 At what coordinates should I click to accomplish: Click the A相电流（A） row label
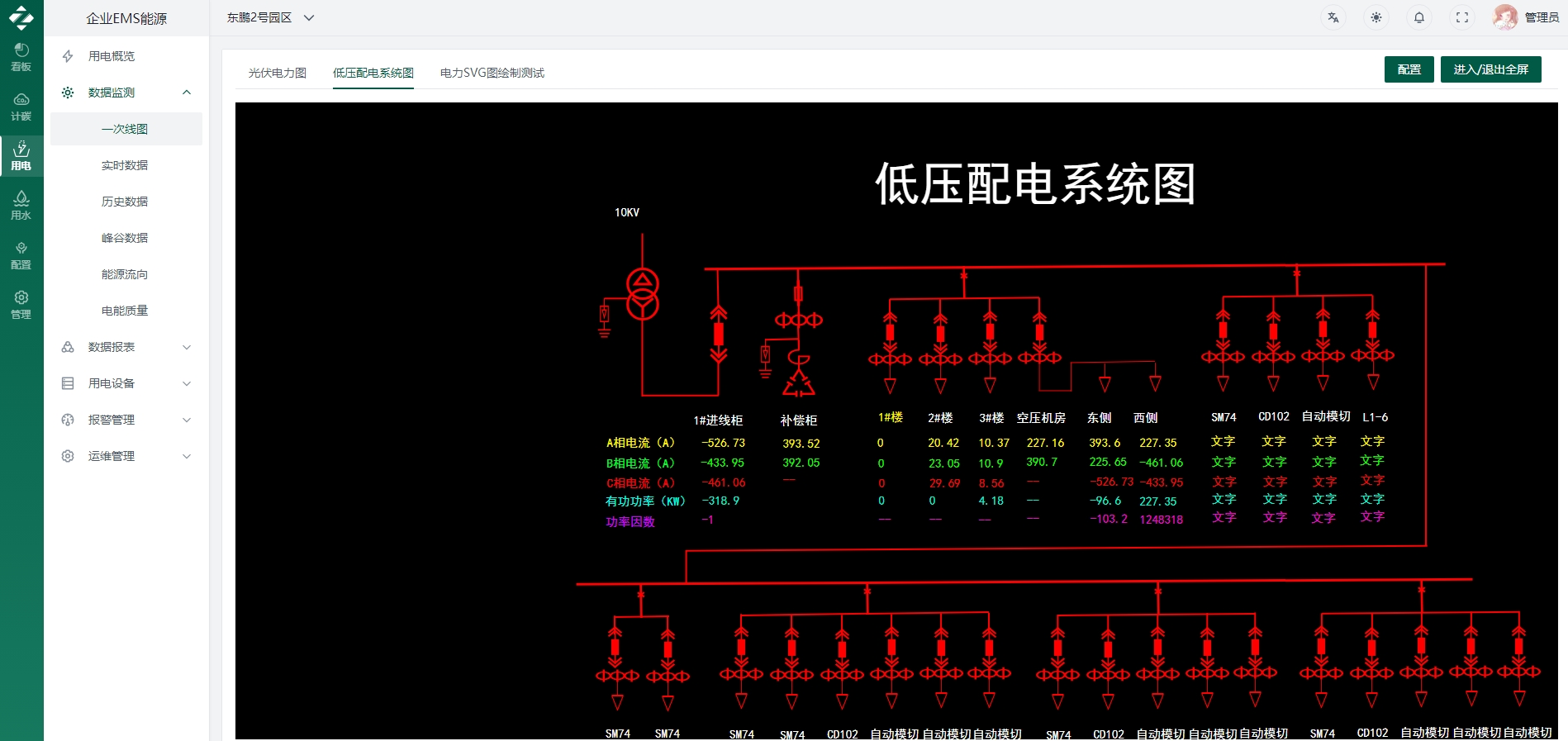[641, 443]
